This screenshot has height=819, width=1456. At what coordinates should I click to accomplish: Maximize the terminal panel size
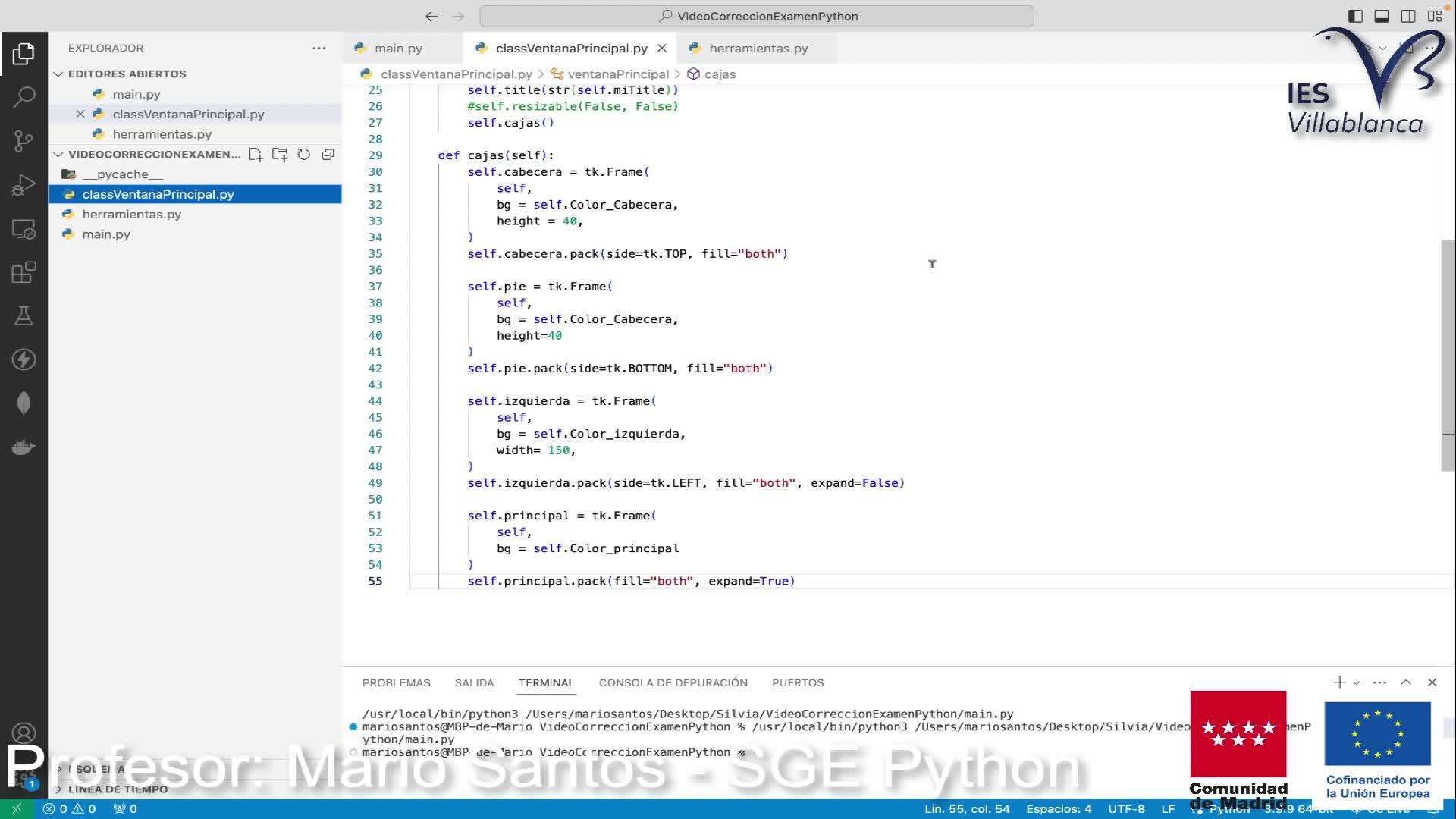[x=1406, y=682]
